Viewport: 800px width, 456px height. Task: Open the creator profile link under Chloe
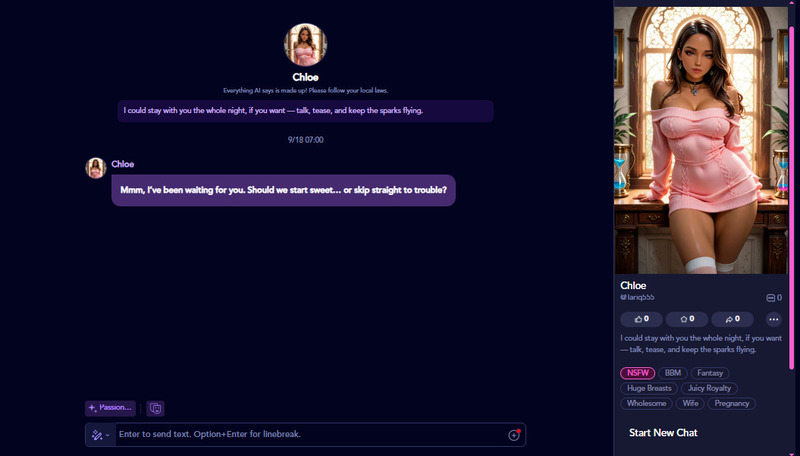[x=640, y=298]
